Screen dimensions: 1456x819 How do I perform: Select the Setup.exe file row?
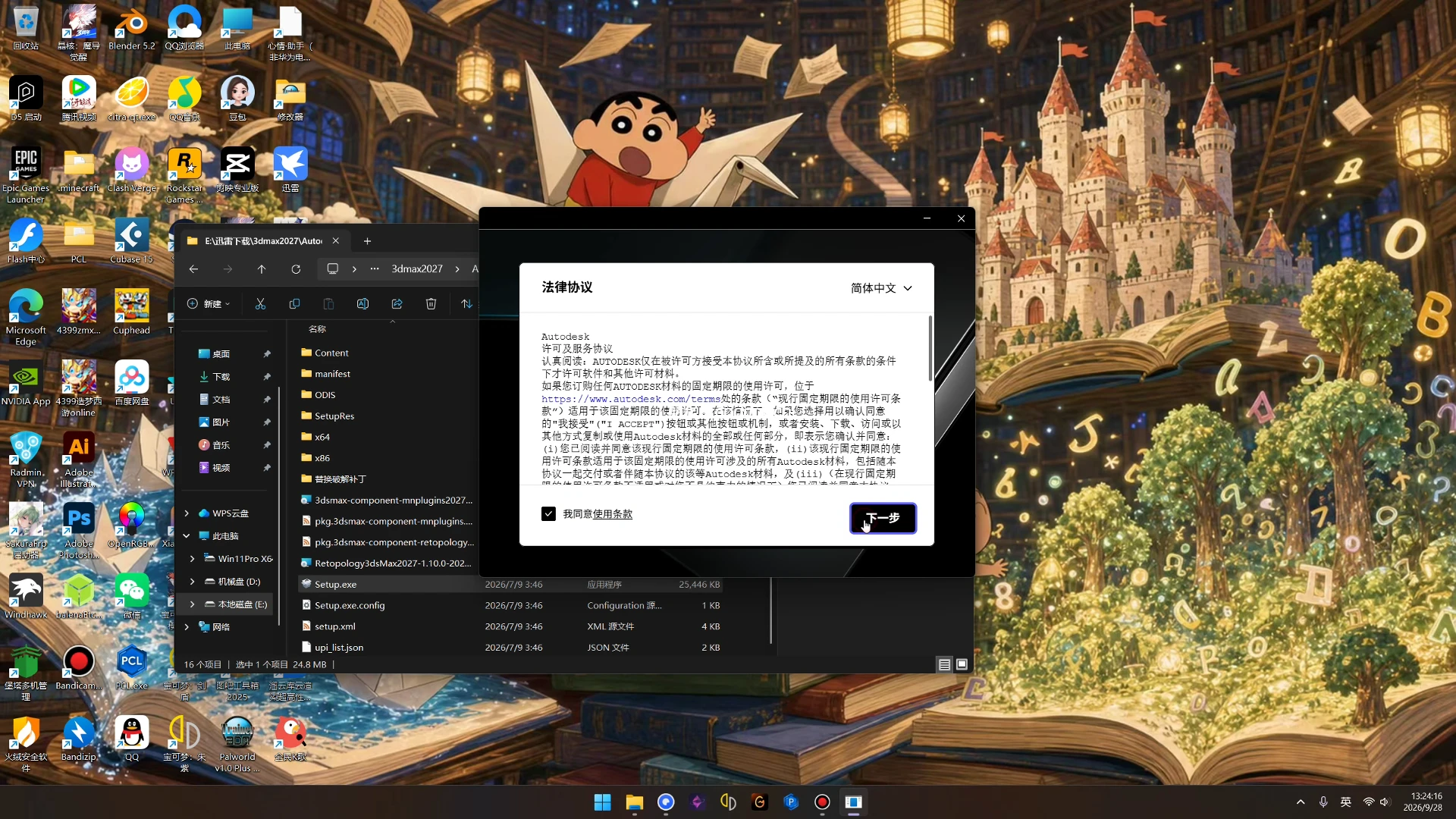510,585
